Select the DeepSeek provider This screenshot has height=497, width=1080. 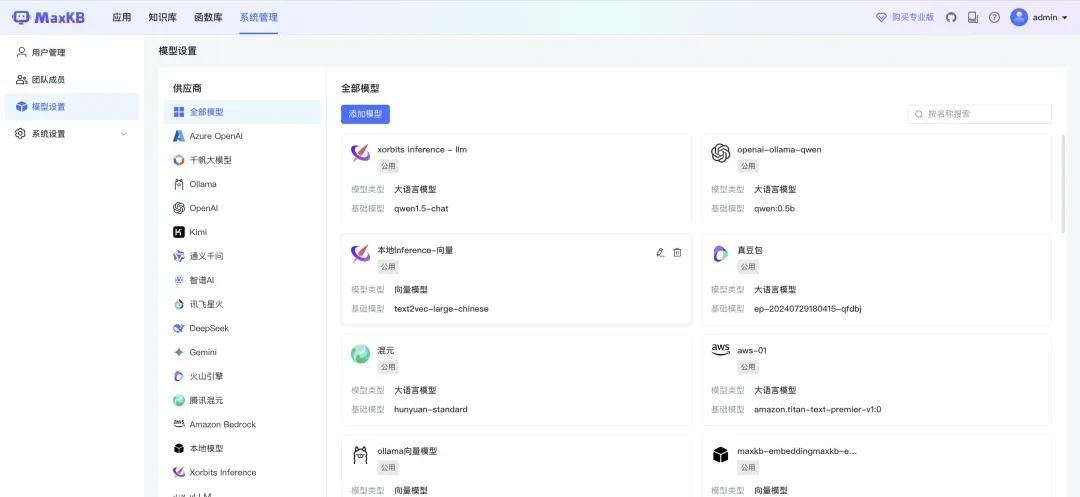(242, 328)
